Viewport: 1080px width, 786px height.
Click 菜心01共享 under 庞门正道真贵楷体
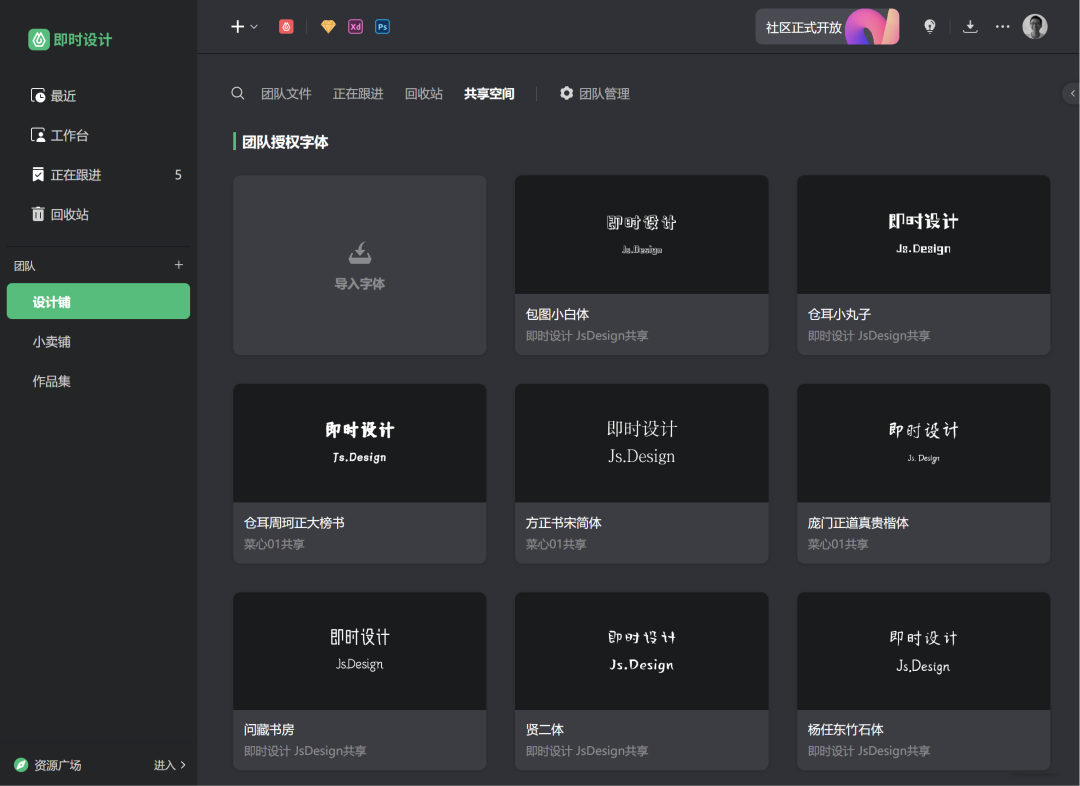click(x=838, y=544)
